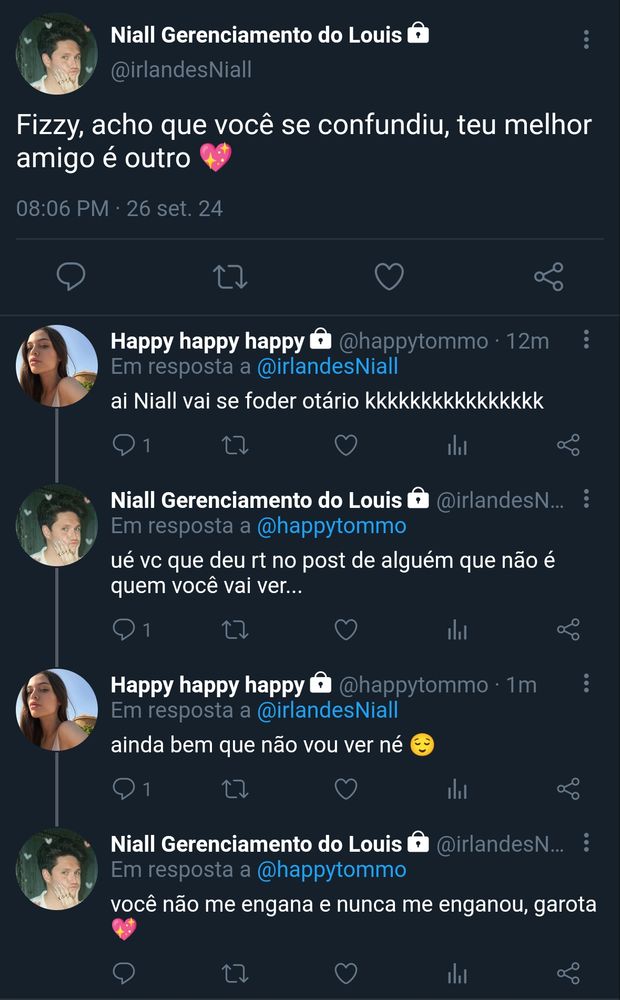Open more options on the last Niall reply
620x1000 pixels.
pyautogui.click(x=586, y=843)
